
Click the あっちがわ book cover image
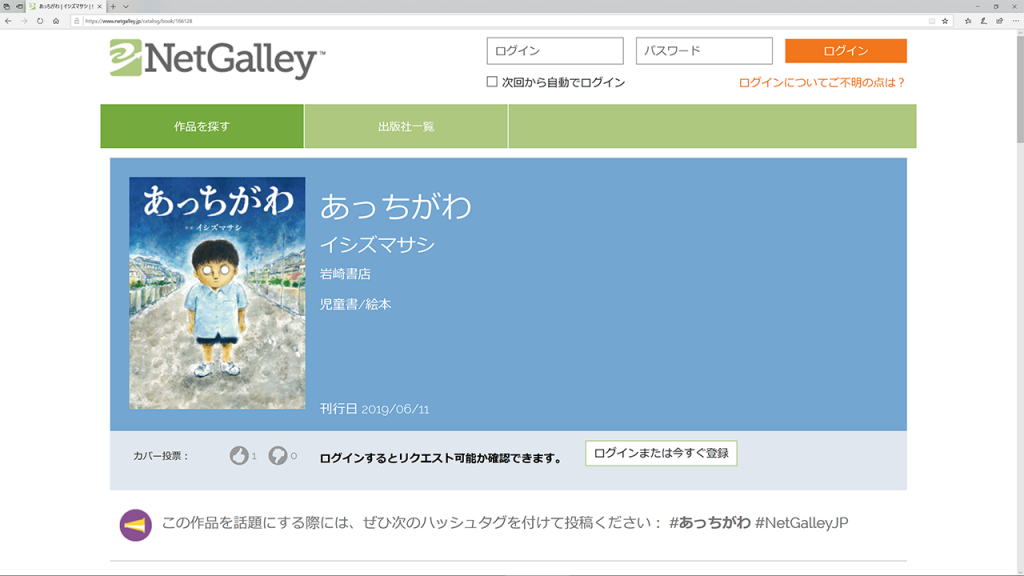tap(216, 293)
